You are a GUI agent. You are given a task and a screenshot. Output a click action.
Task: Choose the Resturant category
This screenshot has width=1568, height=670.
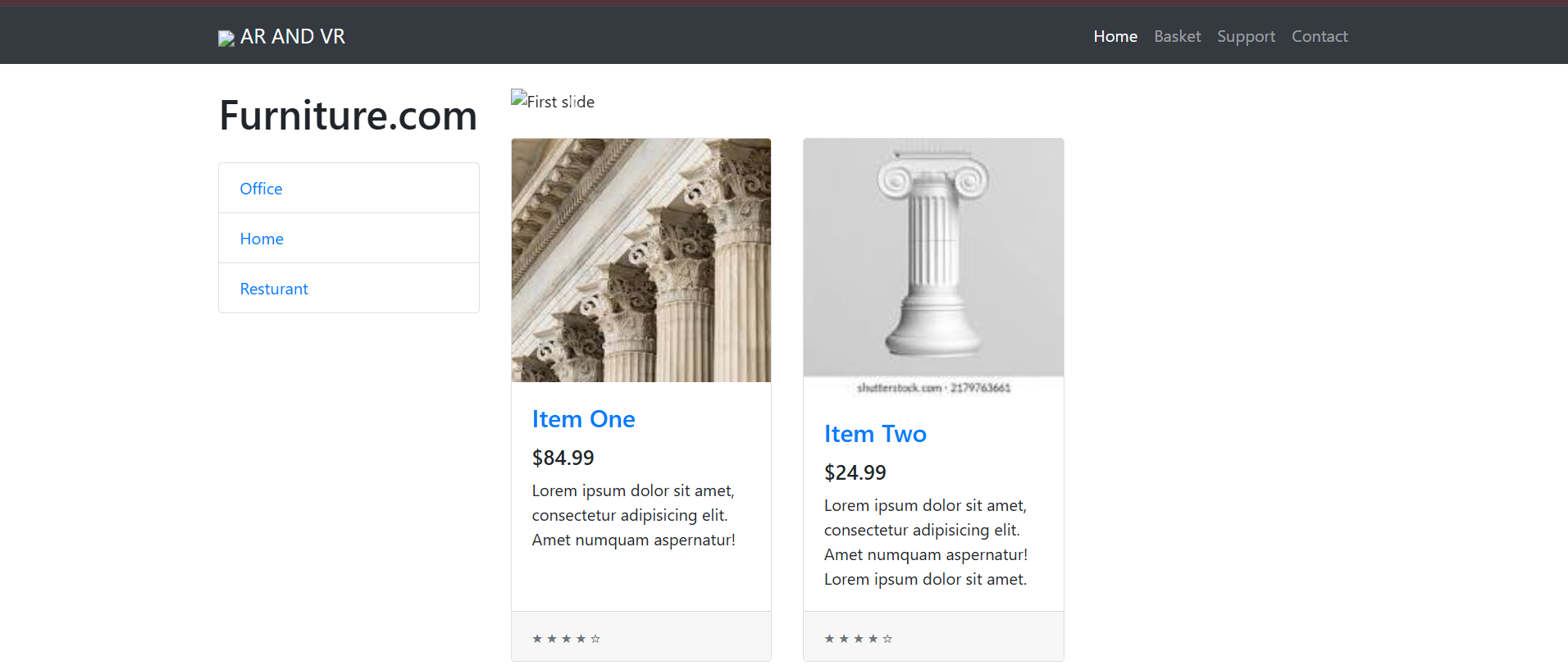[349, 289]
